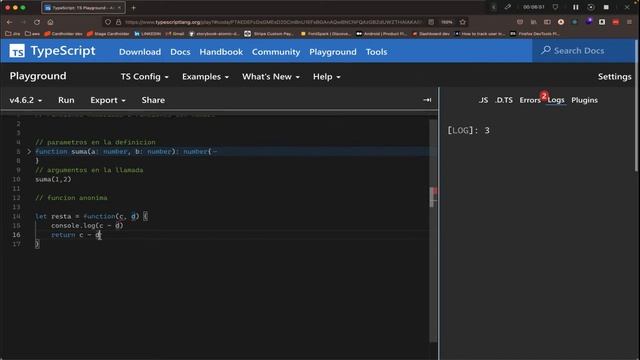This screenshot has height=360, width=640.
Task: Stop the screen recording
Action: pos(606,7)
